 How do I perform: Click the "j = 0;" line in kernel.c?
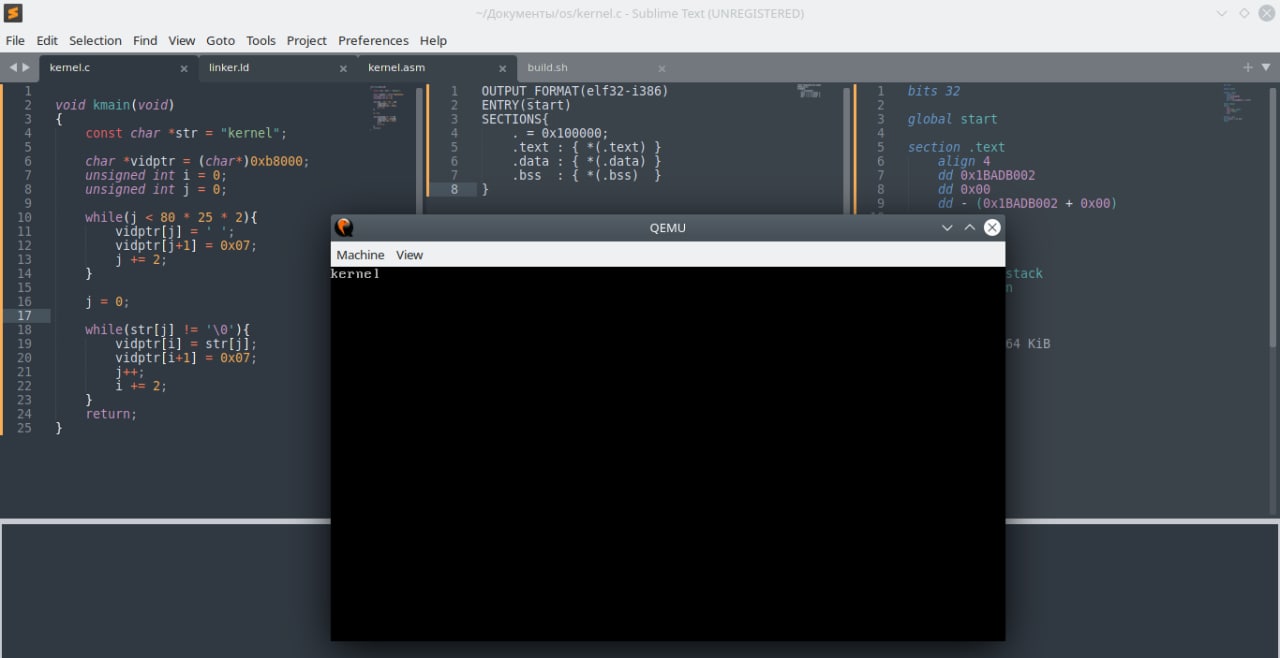pyautogui.click(x=107, y=301)
